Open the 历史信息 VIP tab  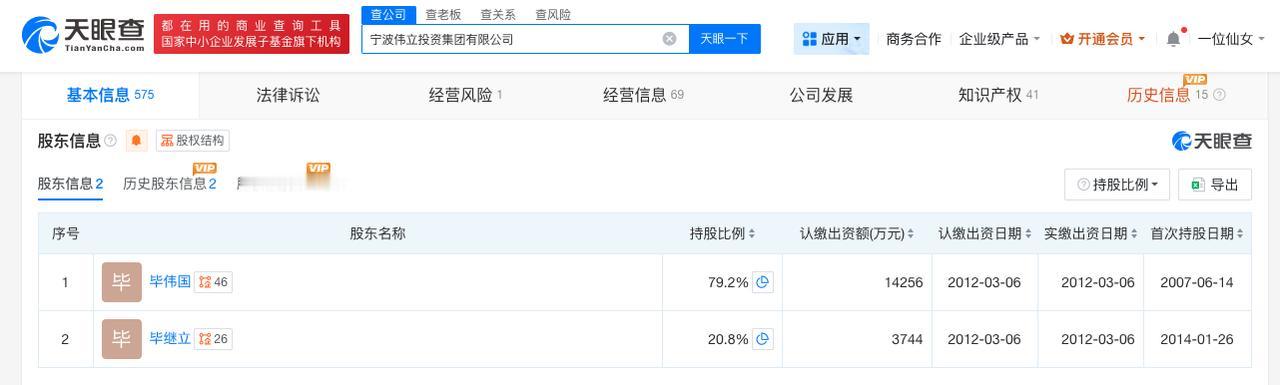(1167, 95)
